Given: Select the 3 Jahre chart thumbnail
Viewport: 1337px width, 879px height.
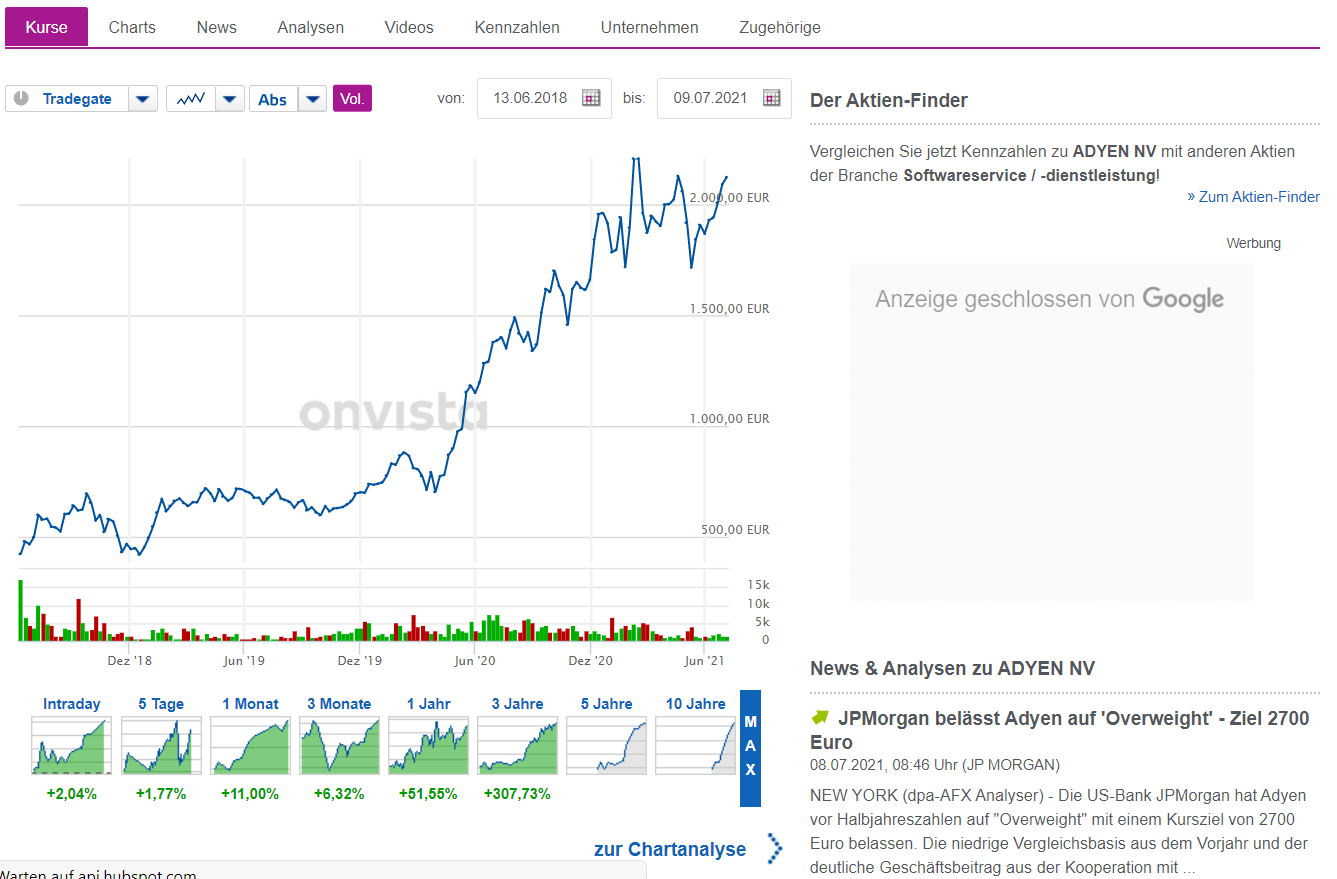Looking at the screenshot, I should pos(517,744).
